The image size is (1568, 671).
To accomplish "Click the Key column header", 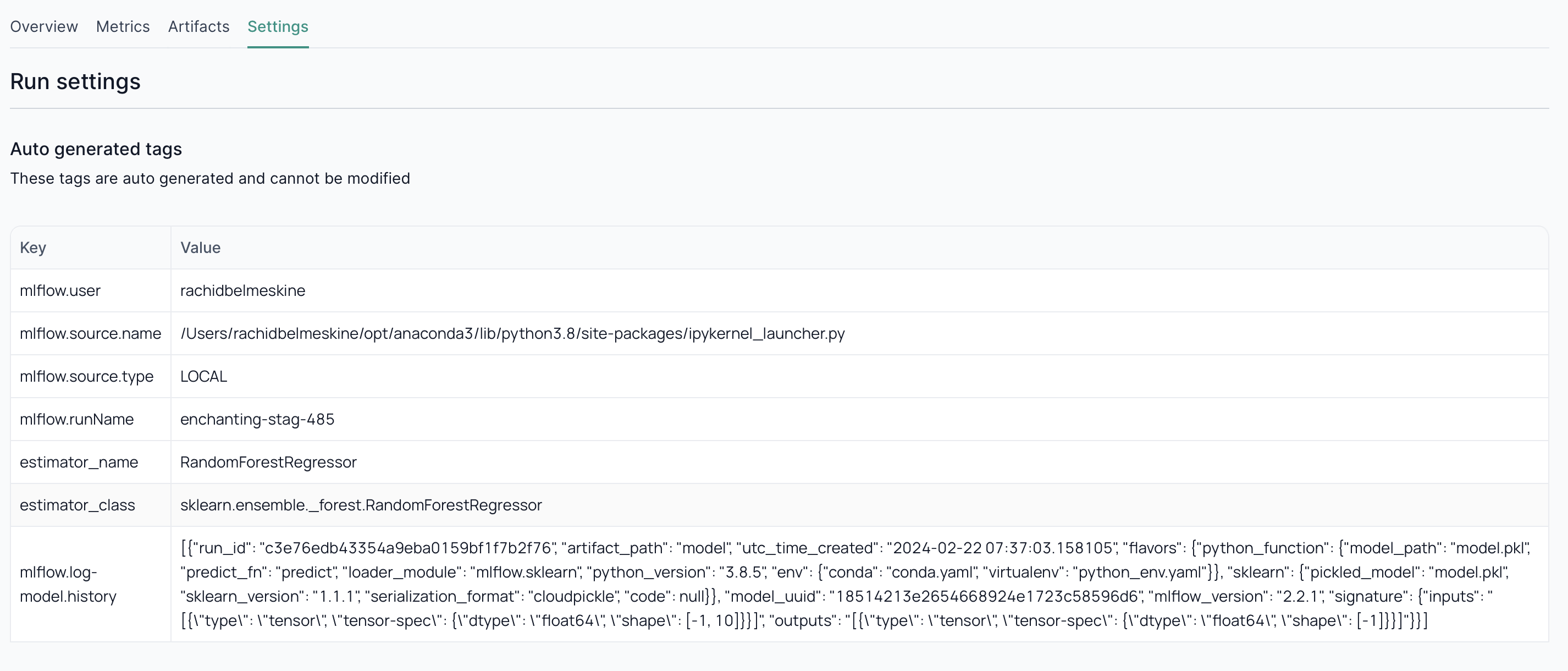I will [x=33, y=248].
